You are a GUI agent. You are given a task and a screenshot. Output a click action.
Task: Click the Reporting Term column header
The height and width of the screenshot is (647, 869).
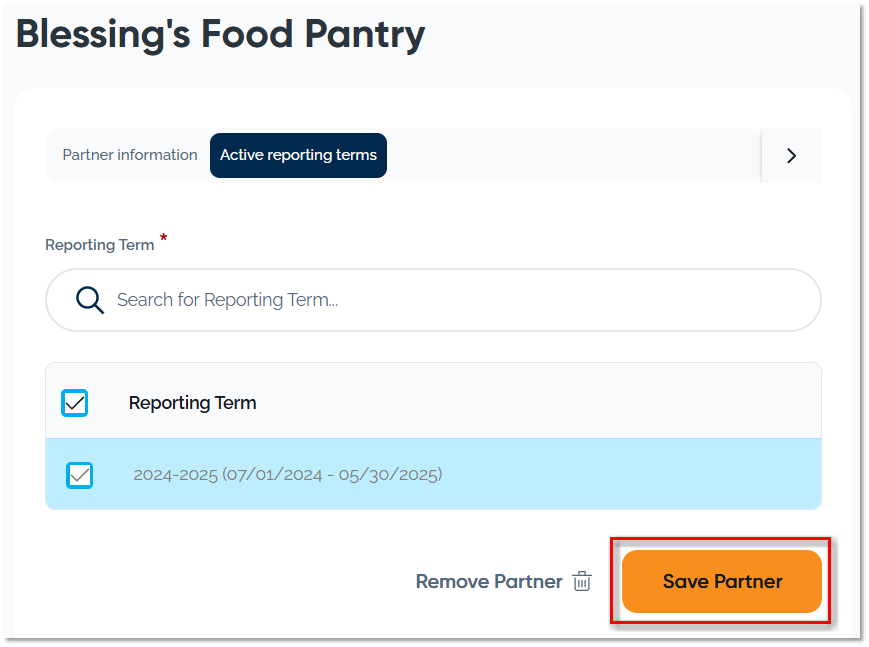(x=193, y=403)
